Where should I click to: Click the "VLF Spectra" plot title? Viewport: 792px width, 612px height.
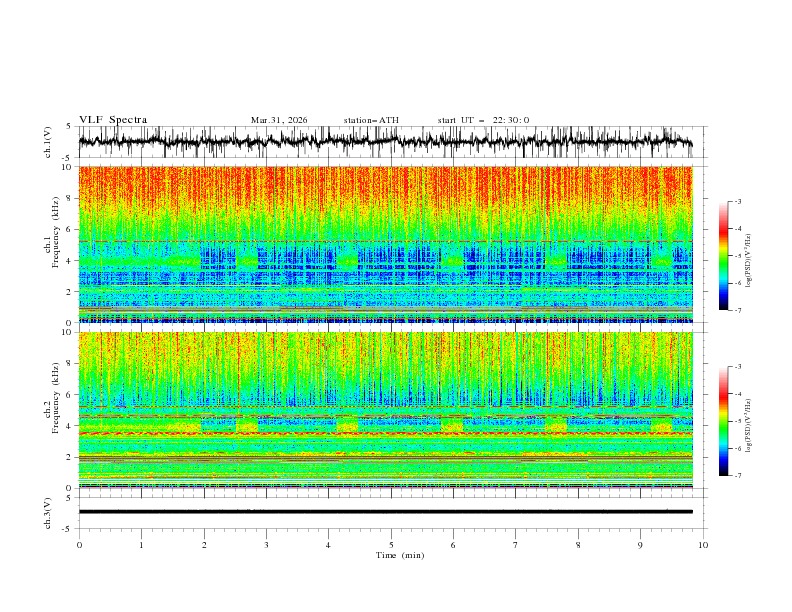[x=113, y=120]
